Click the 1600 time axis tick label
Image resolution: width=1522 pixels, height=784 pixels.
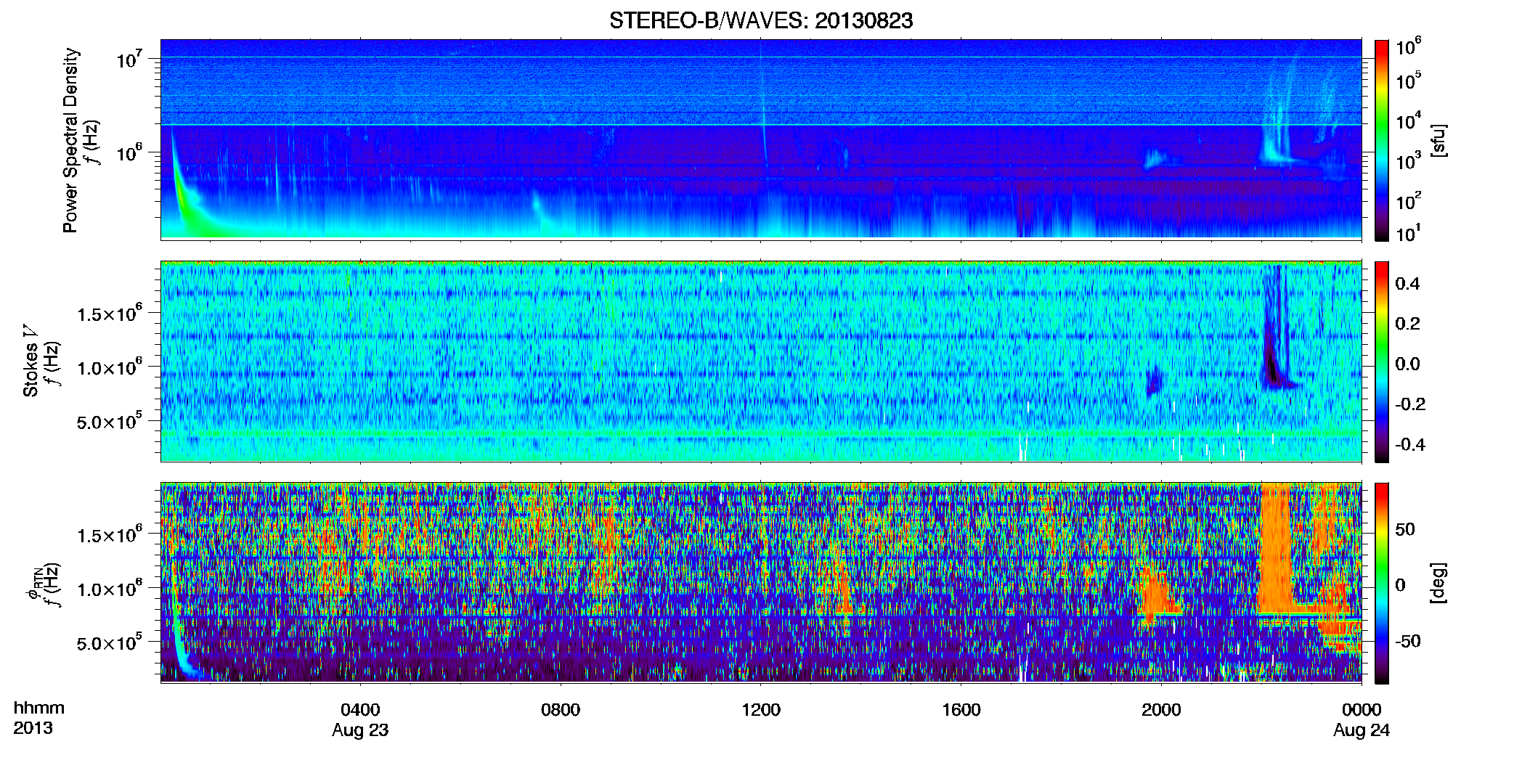click(961, 709)
